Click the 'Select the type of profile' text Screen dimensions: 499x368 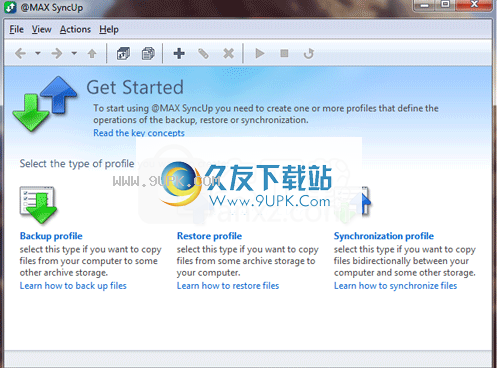77,164
